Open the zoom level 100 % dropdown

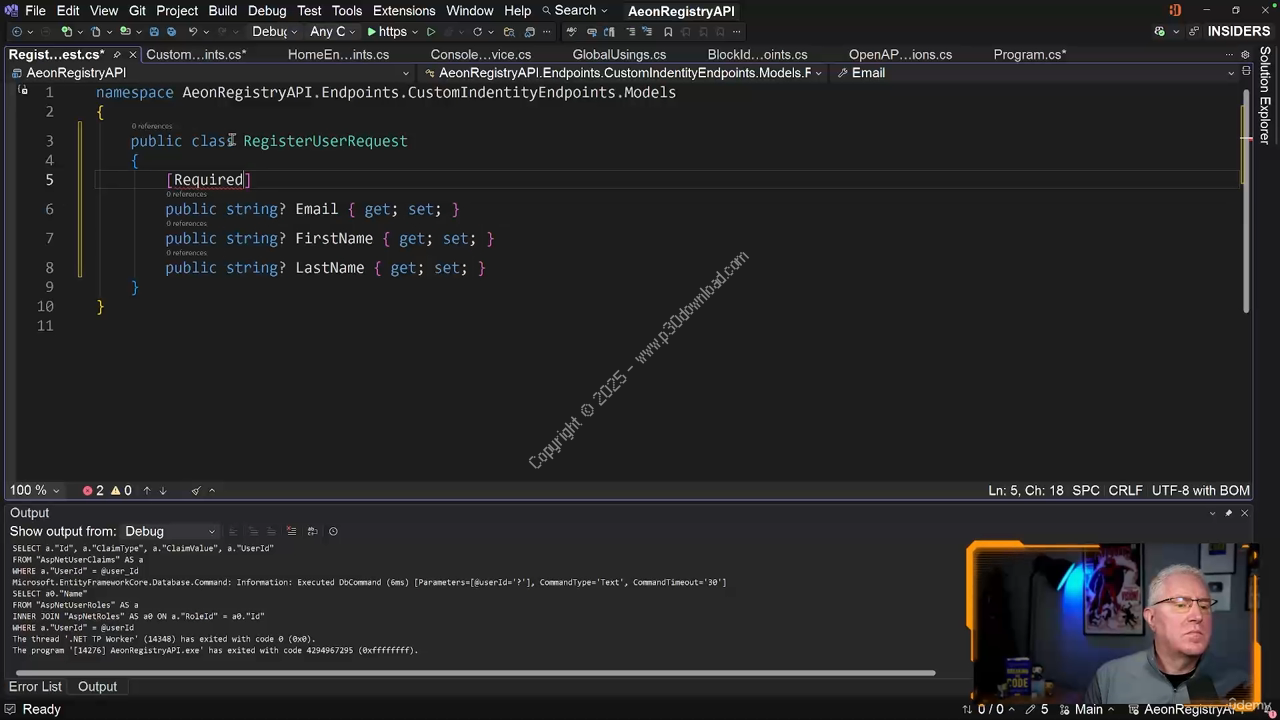pyautogui.click(x=35, y=490)
